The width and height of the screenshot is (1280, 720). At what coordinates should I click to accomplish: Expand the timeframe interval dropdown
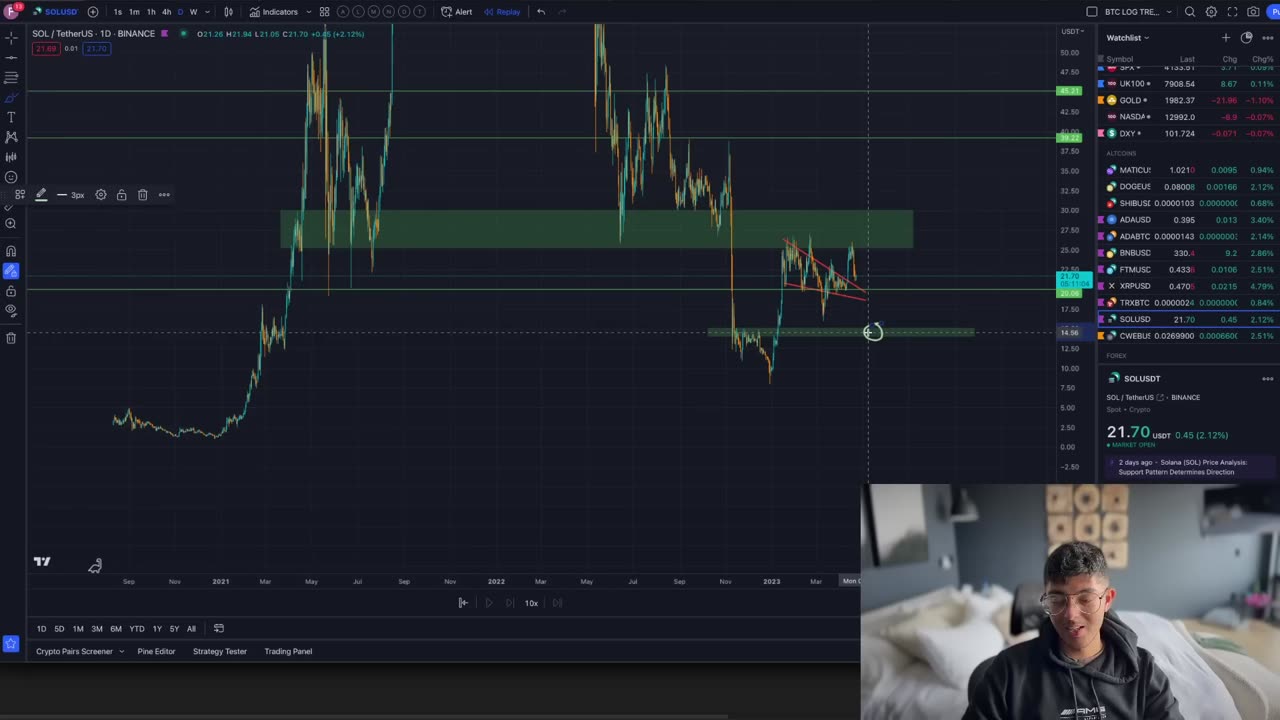[x=207, y=12]
